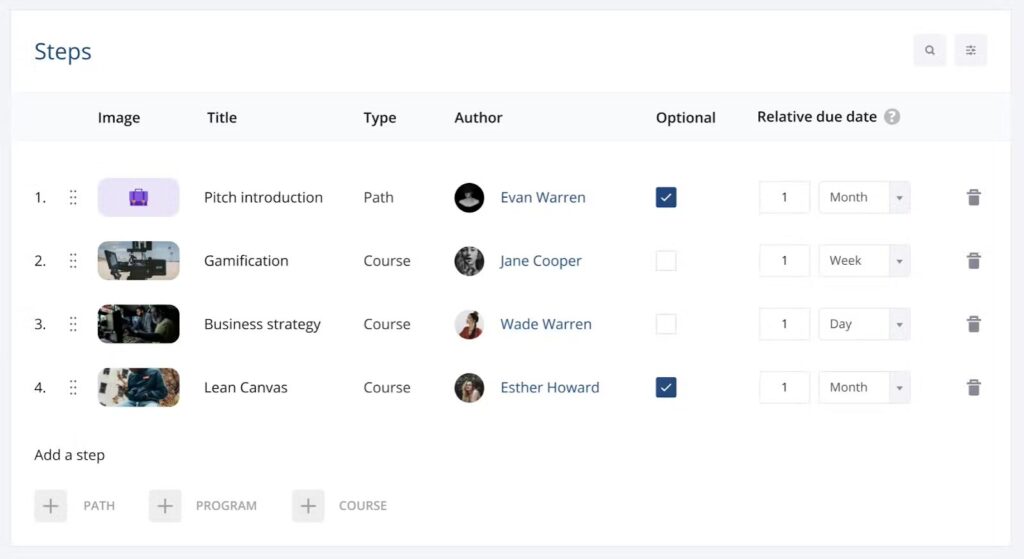The image size is (1024, 559).
Task: Open the filter settings icon
Action: click(970, 50)
